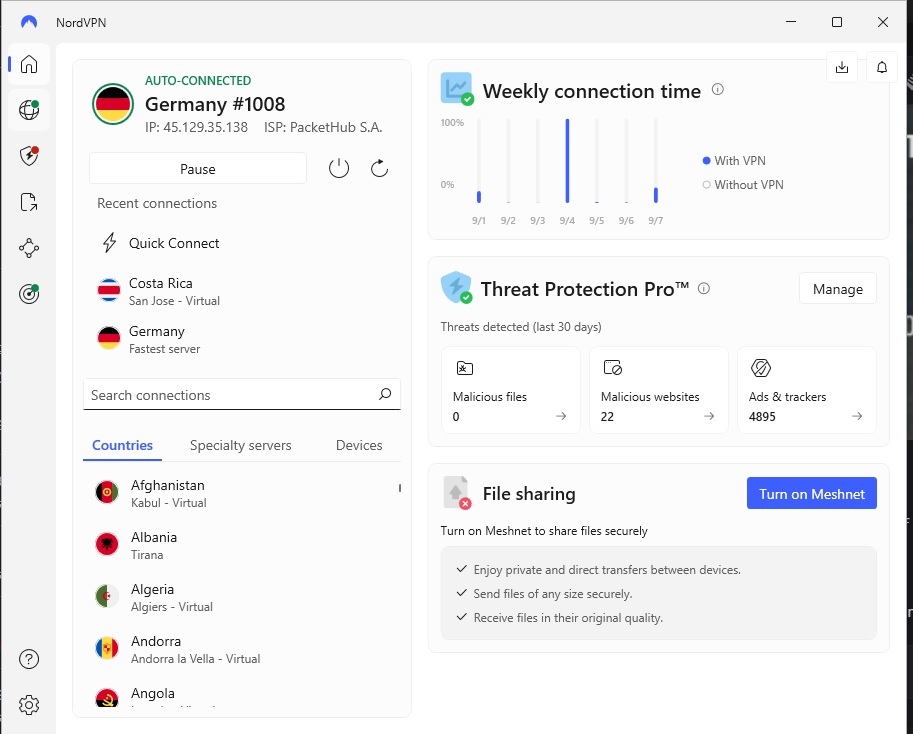
Task: Click the Search connections field
Action: 242,395
